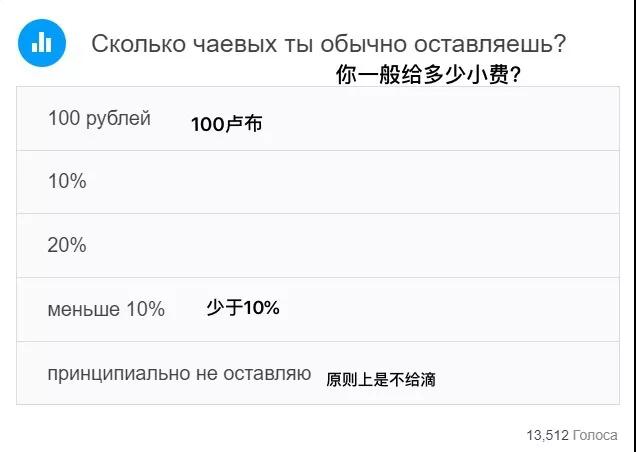Screen dimensions: 636x452
Task: Open the 13,512 Голоса voters list
Action: coord(572,435)
